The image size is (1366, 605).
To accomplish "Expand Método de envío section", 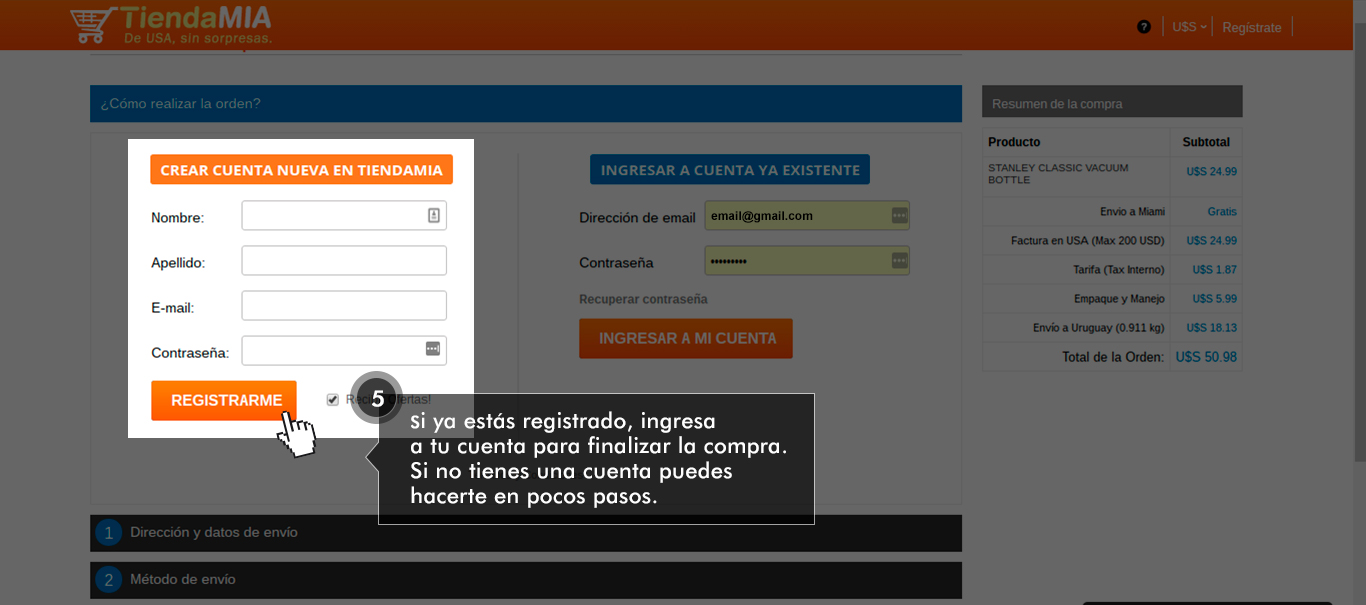I will (x=526, y=580).
